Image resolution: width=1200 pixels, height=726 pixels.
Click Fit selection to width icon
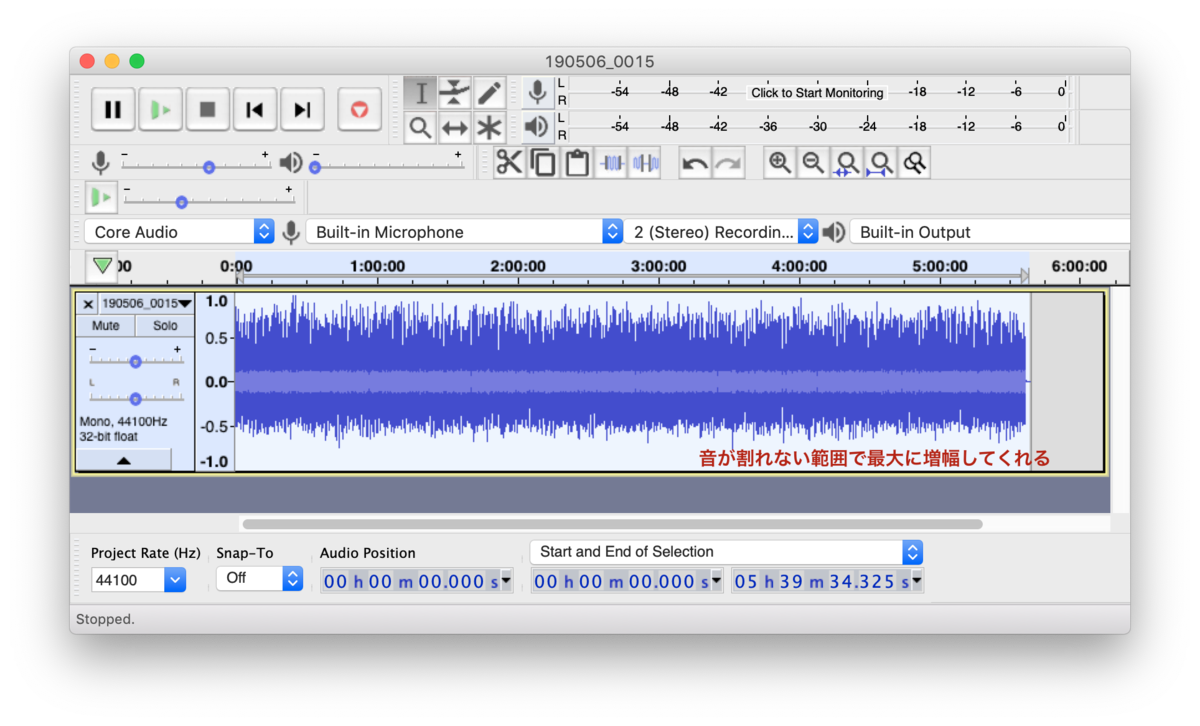tap(847, 162)
